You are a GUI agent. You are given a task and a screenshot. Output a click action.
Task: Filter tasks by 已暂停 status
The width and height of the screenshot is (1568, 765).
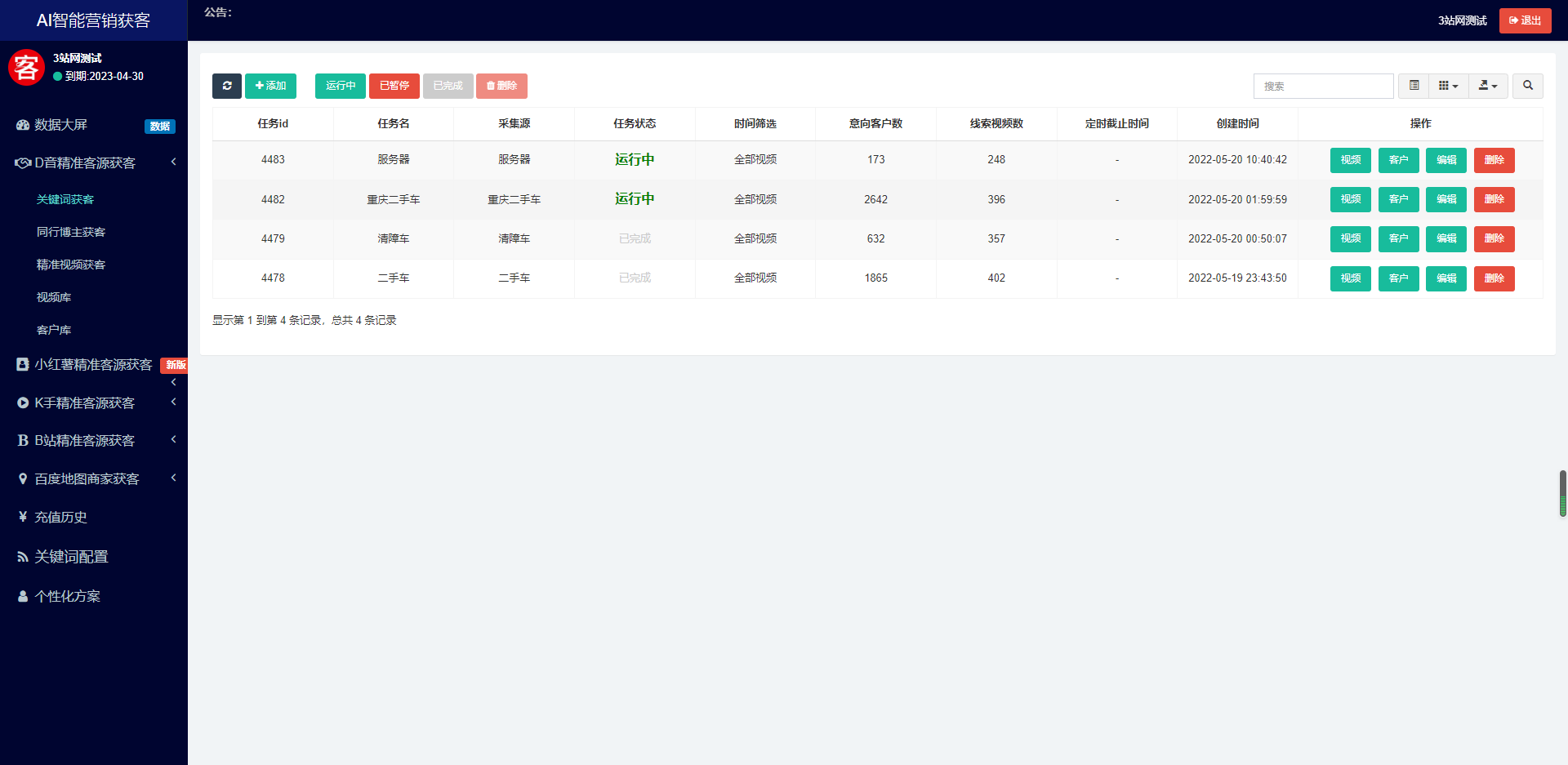394,86
